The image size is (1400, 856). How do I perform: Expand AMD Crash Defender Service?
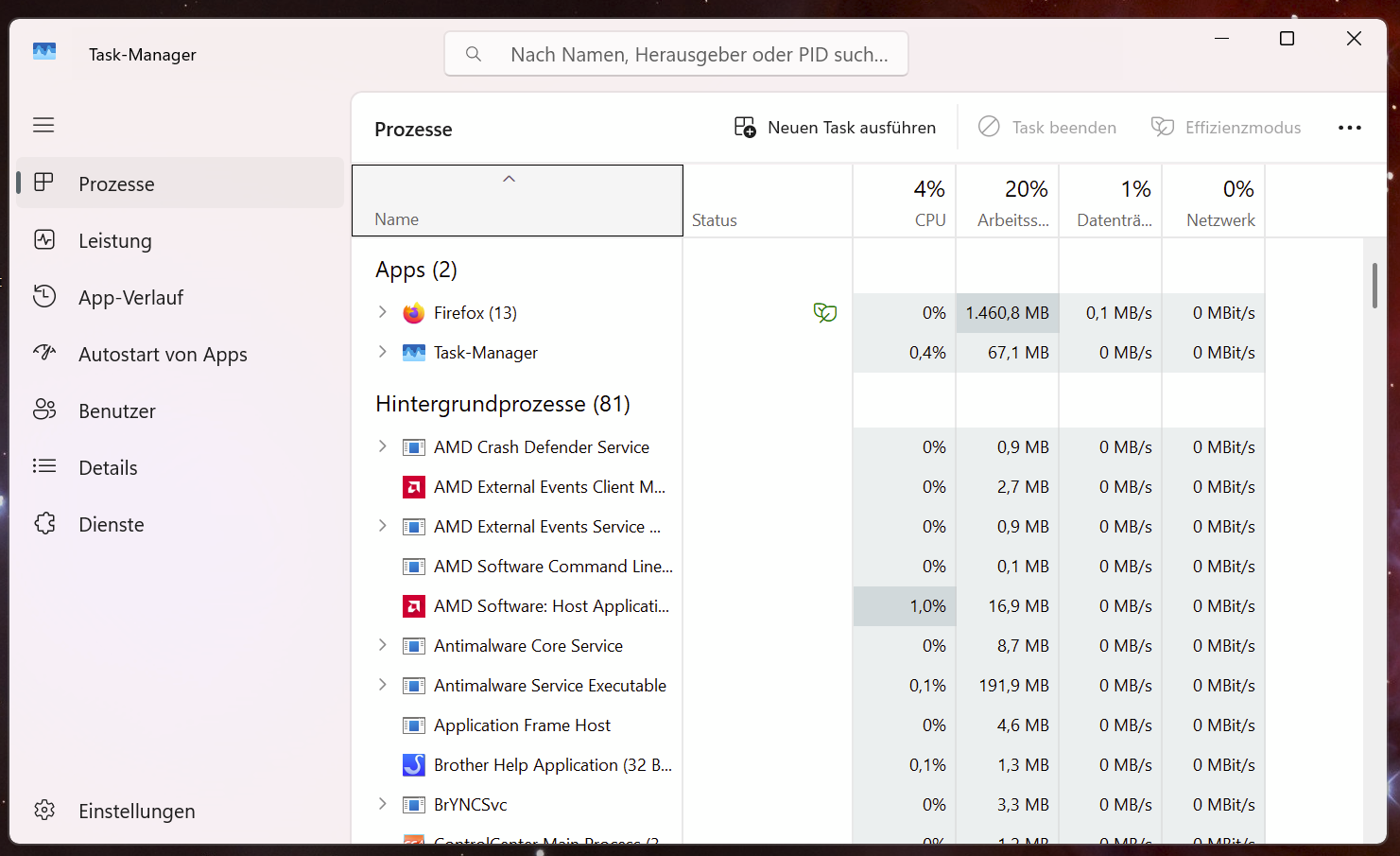[382, 446]
